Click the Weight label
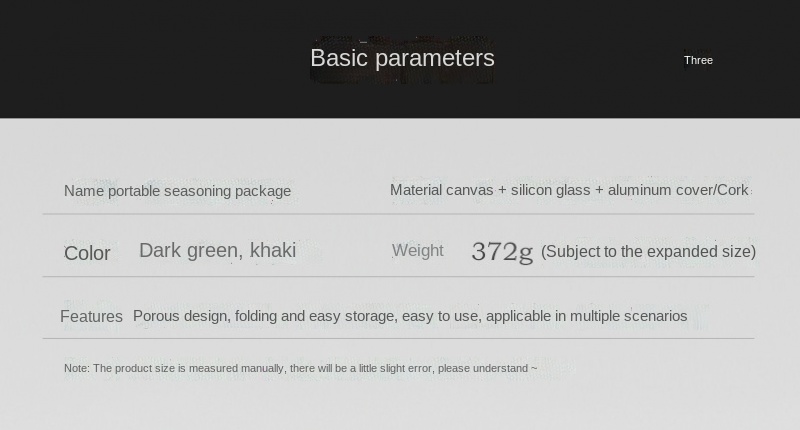This screenshot has width=800, height=430. [x=417, y=251]
